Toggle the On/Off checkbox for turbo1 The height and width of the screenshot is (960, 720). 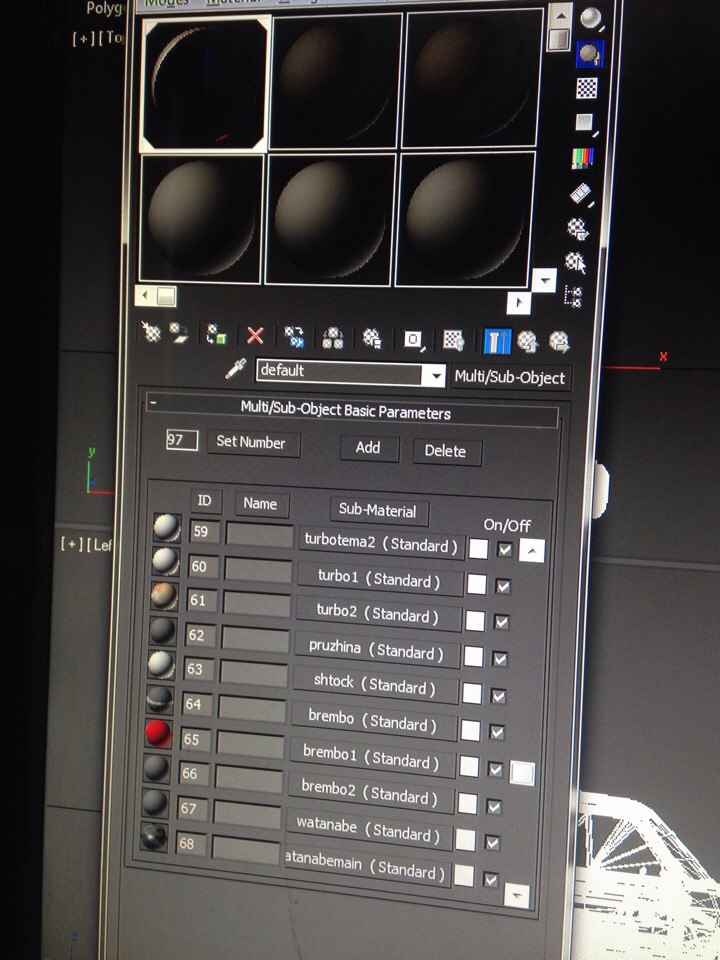pos(503,586)
